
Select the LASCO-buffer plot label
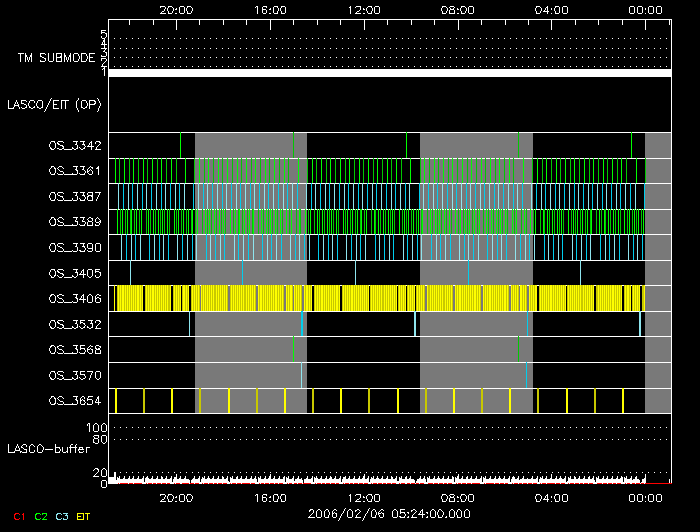(x=50, y=451)
